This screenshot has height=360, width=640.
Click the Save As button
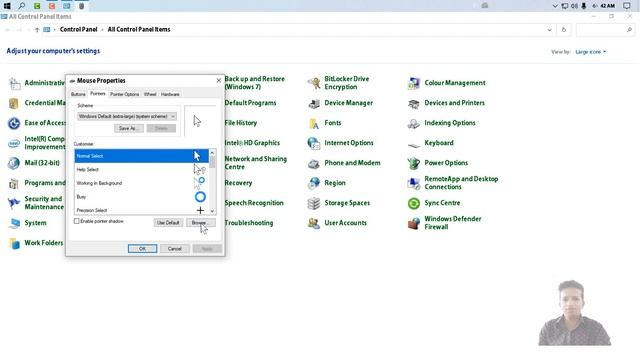pyautogui.click(x=129, y=129)
